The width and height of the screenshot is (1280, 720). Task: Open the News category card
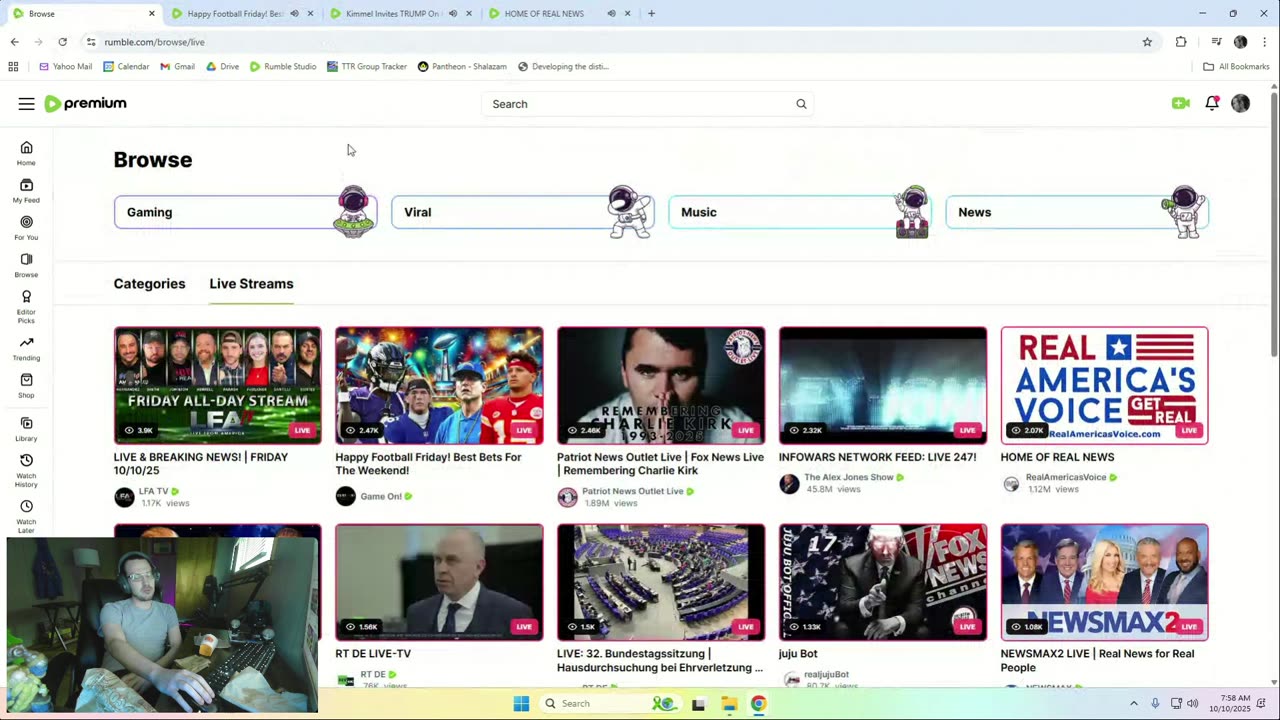(1076, 212)
